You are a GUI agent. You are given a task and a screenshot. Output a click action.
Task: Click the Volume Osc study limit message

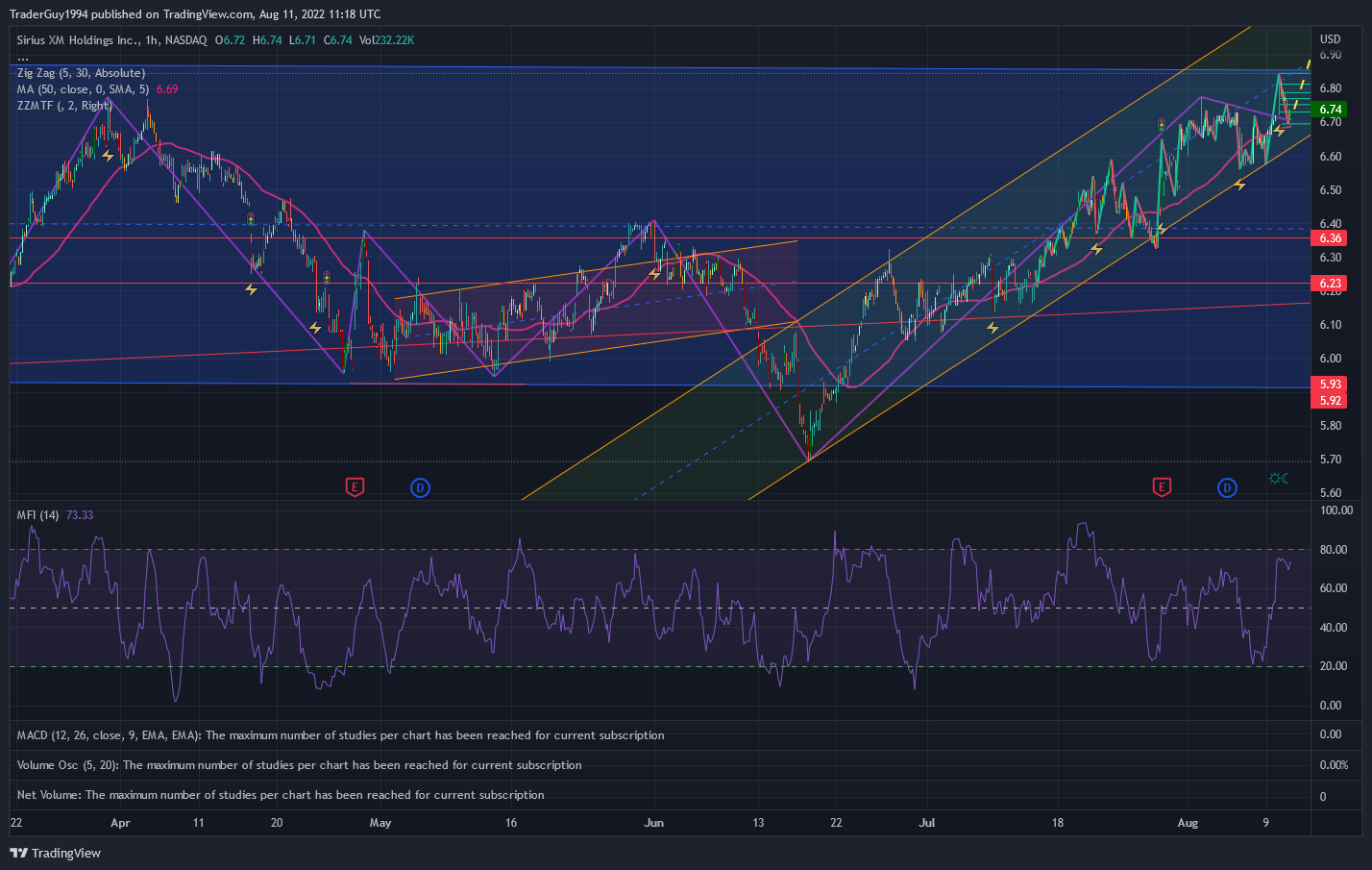click(299, 765)
